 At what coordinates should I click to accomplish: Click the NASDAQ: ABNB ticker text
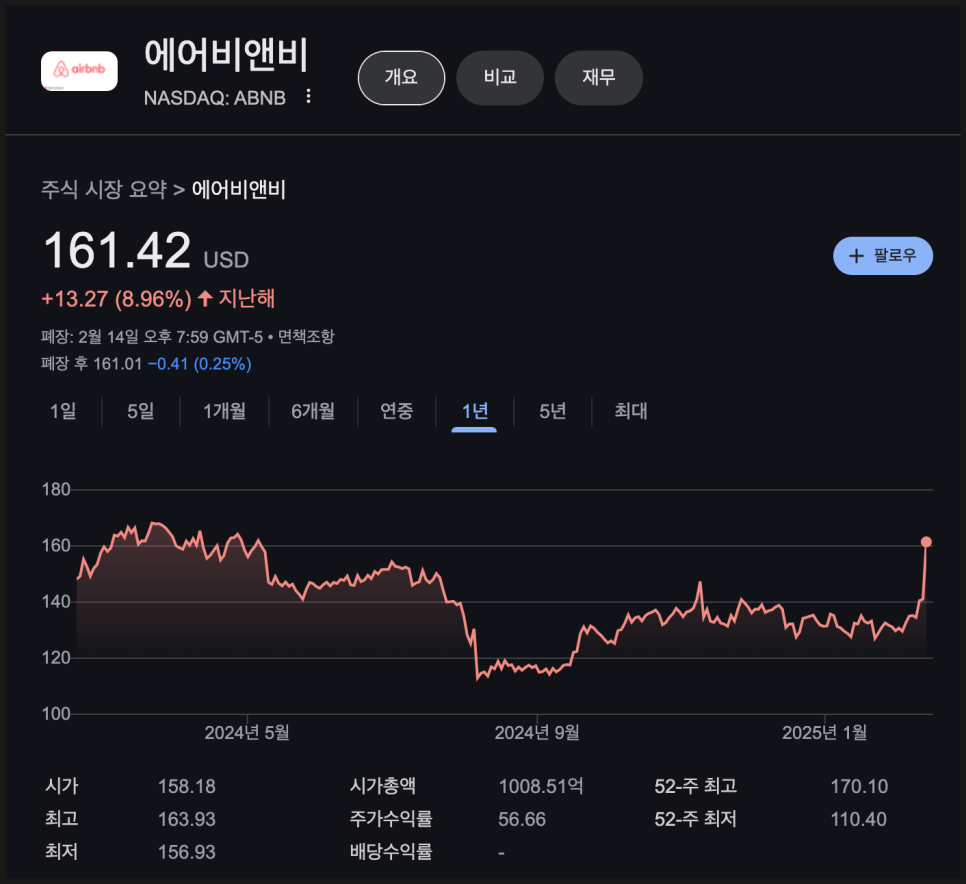(x=215, y=98)
